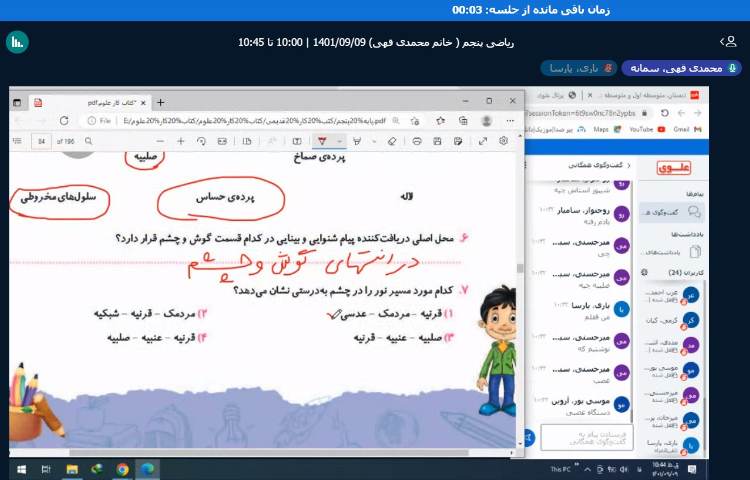The width and height of the screenshot is (750, 480).
Task: Click the PDF vertical scrollbar thumb
Action: tap(520, 268)
